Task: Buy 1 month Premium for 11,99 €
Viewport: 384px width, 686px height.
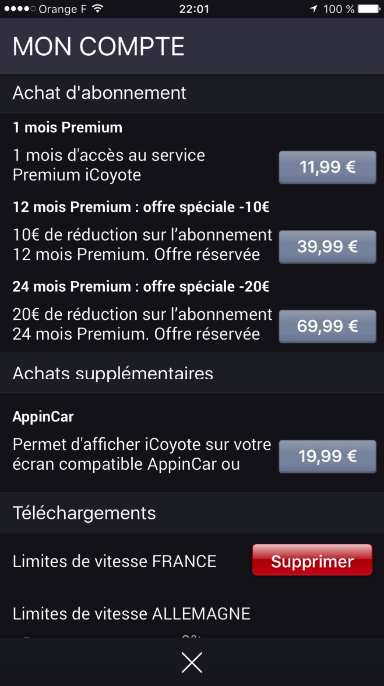Action: [327, 167]
